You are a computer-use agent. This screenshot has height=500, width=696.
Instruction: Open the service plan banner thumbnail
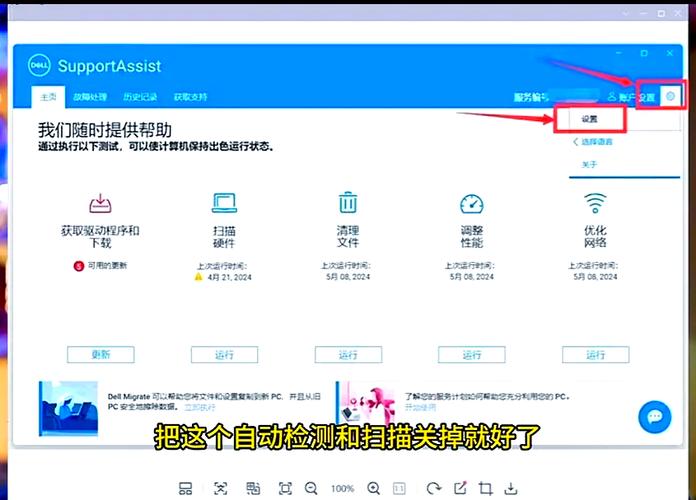coord(365,403)
